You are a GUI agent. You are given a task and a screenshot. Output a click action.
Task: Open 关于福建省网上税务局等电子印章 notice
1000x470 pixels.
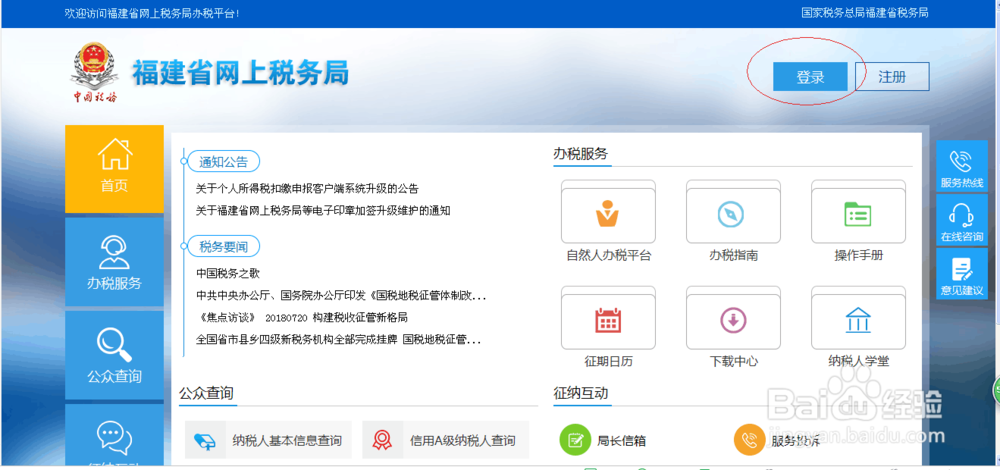[x=323, y=210]
